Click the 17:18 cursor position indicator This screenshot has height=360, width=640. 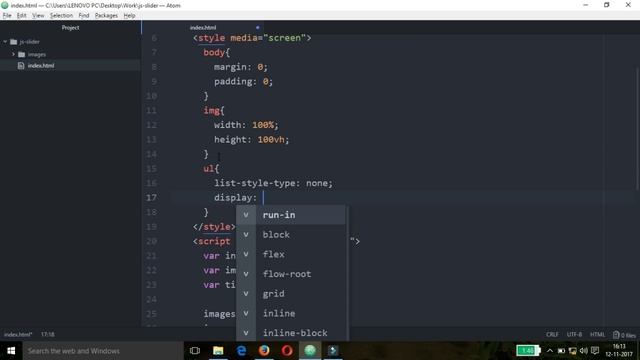click(x=48, y=334)
